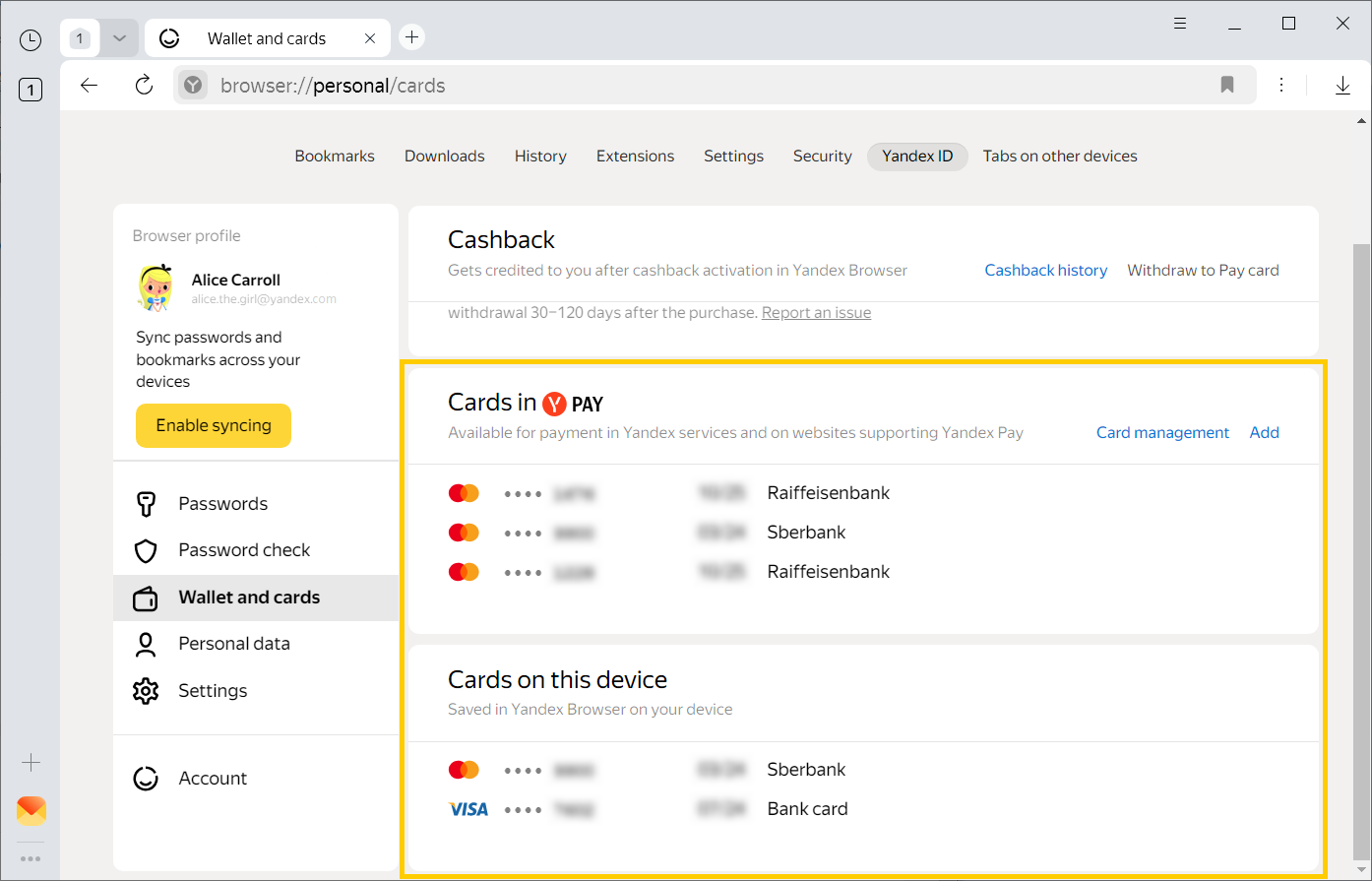Click the bookmark icon in address bar
The height and width of the screenshot is (881, 1372).
click(1226, 86)
